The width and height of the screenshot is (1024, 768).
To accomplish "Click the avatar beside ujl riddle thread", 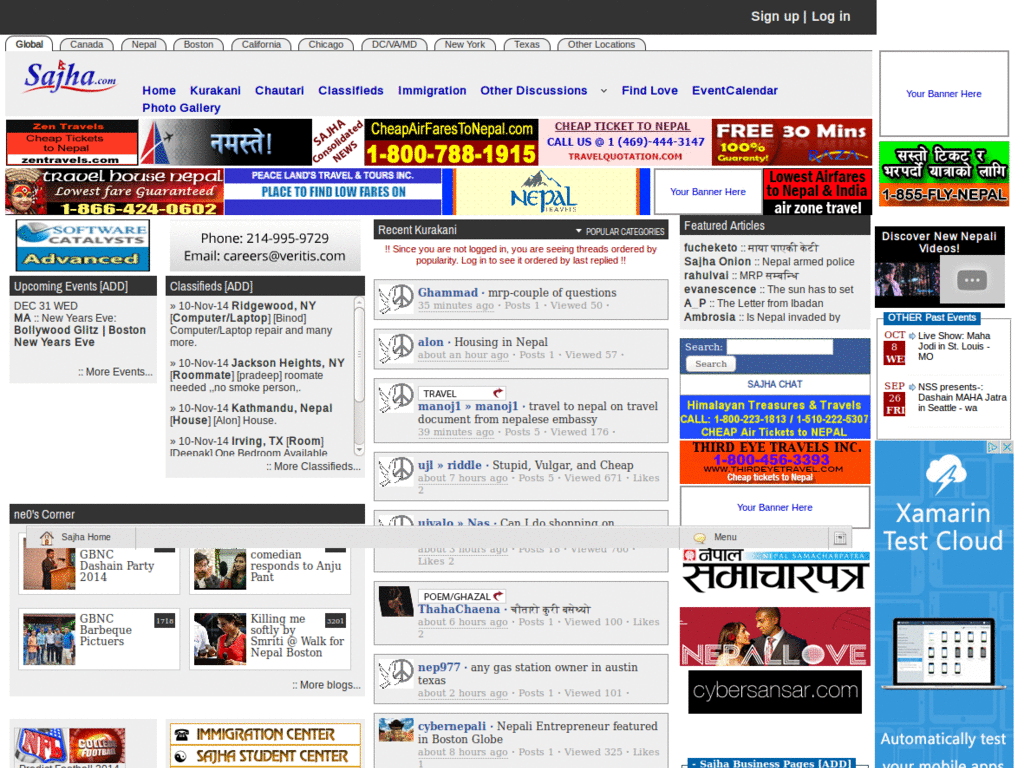I will pyautogui.click(x=396, y=472).
